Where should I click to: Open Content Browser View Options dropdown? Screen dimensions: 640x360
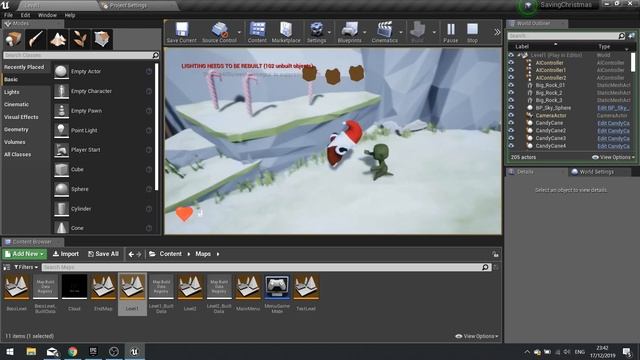[477, 336]
